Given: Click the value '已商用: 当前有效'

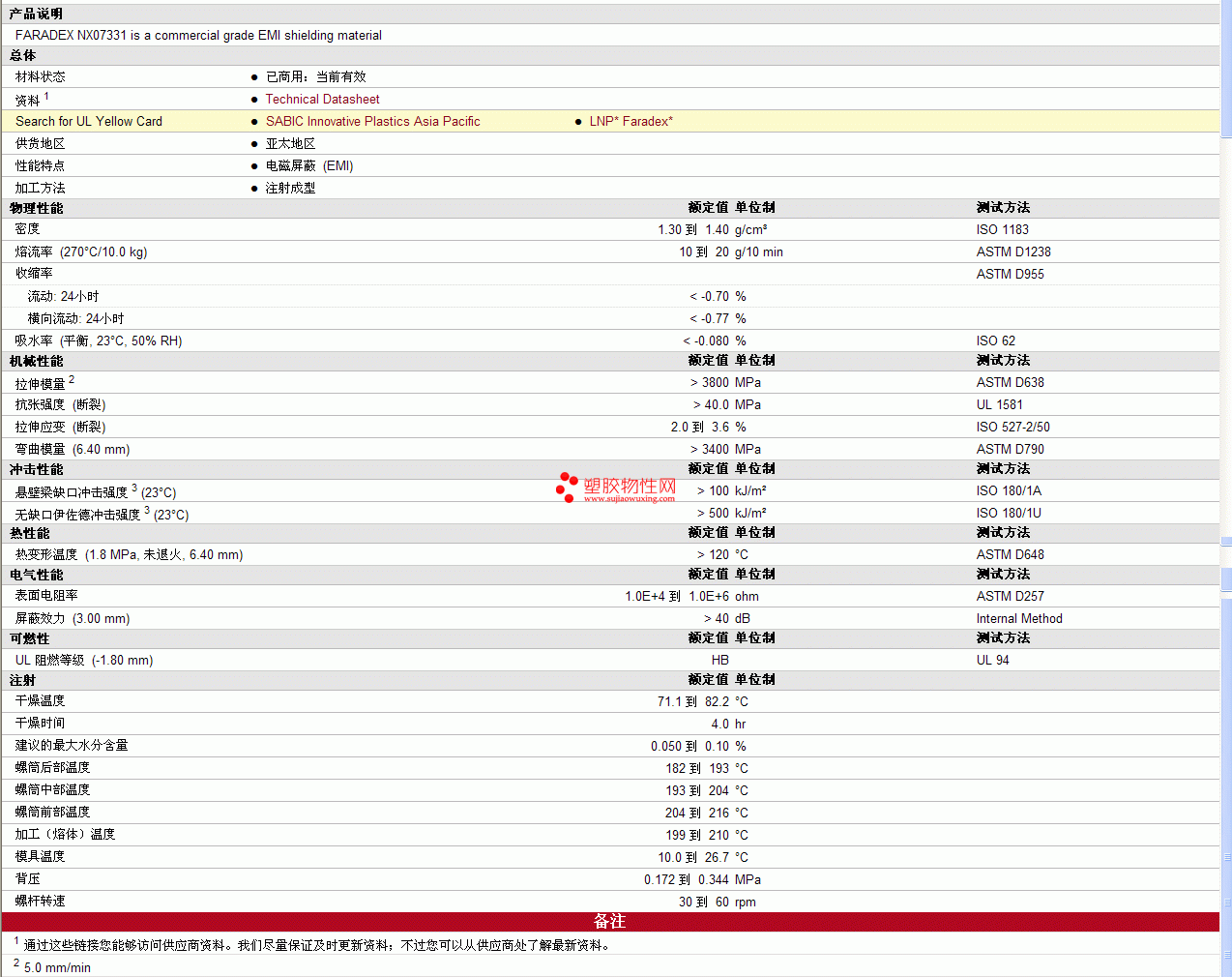Looking at the screenshot, I should 316,76.
